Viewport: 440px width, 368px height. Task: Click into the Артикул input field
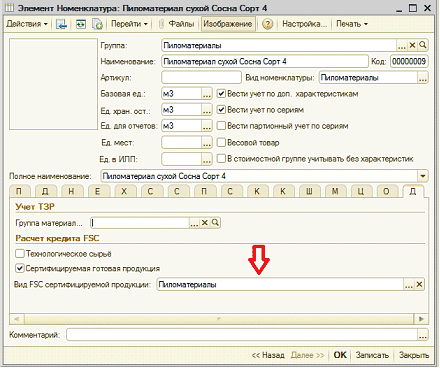(201, 77)
